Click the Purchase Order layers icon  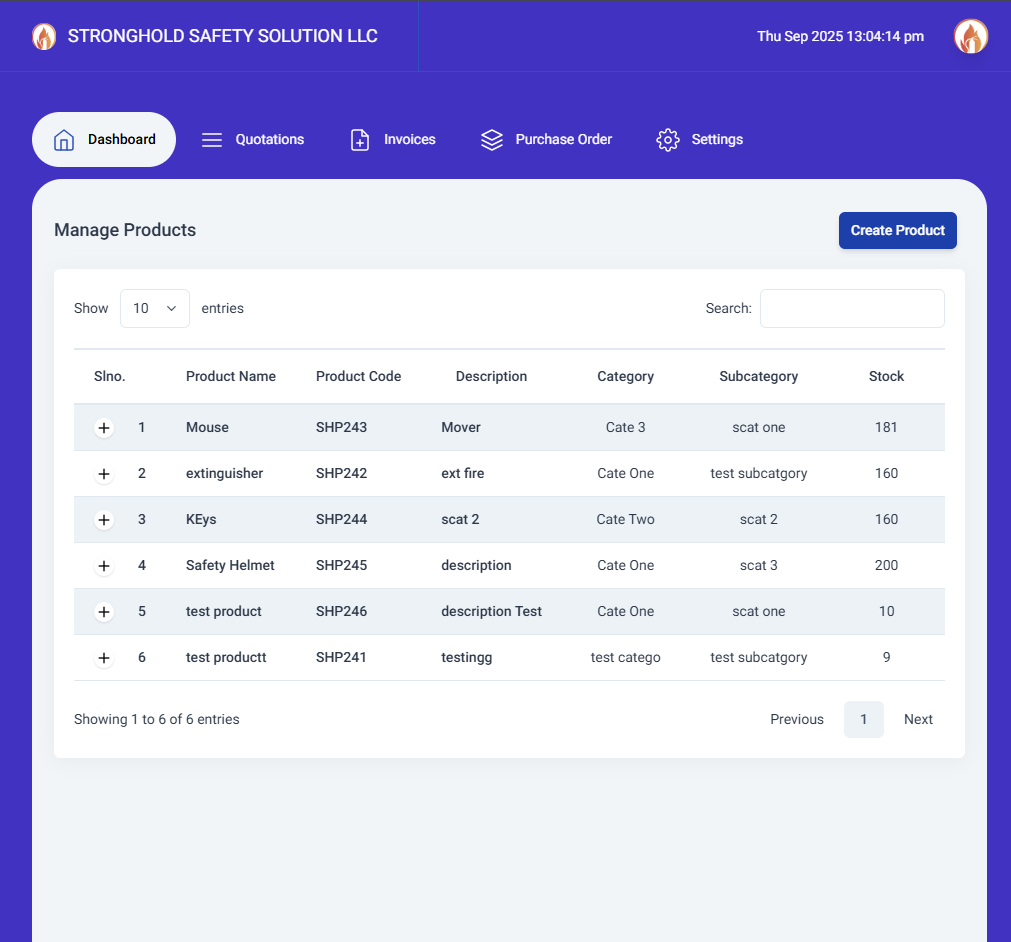point(492,140)
